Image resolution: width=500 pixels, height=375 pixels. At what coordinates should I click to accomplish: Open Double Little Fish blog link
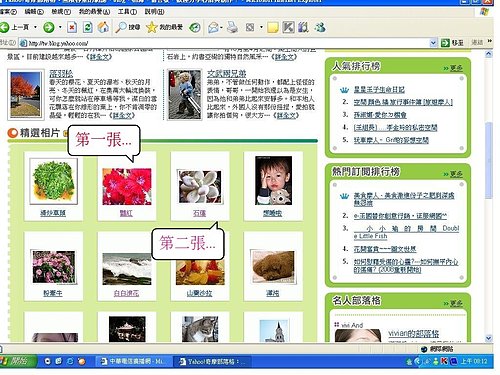[406, 232]
